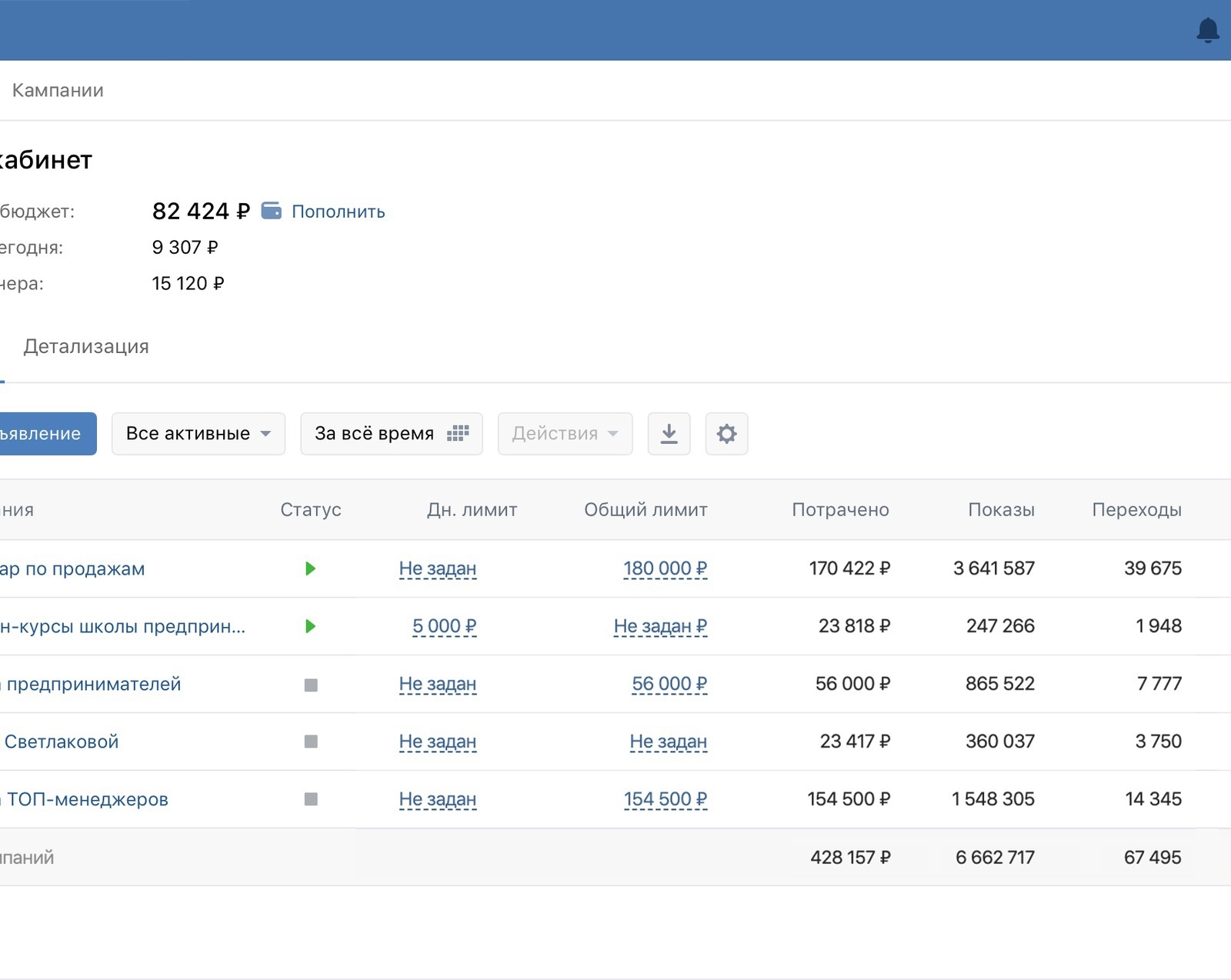This screenshot has width=1231, height=980.
Task: Sort by the Дн. лимит column header
Action: (x=472, y=509)
